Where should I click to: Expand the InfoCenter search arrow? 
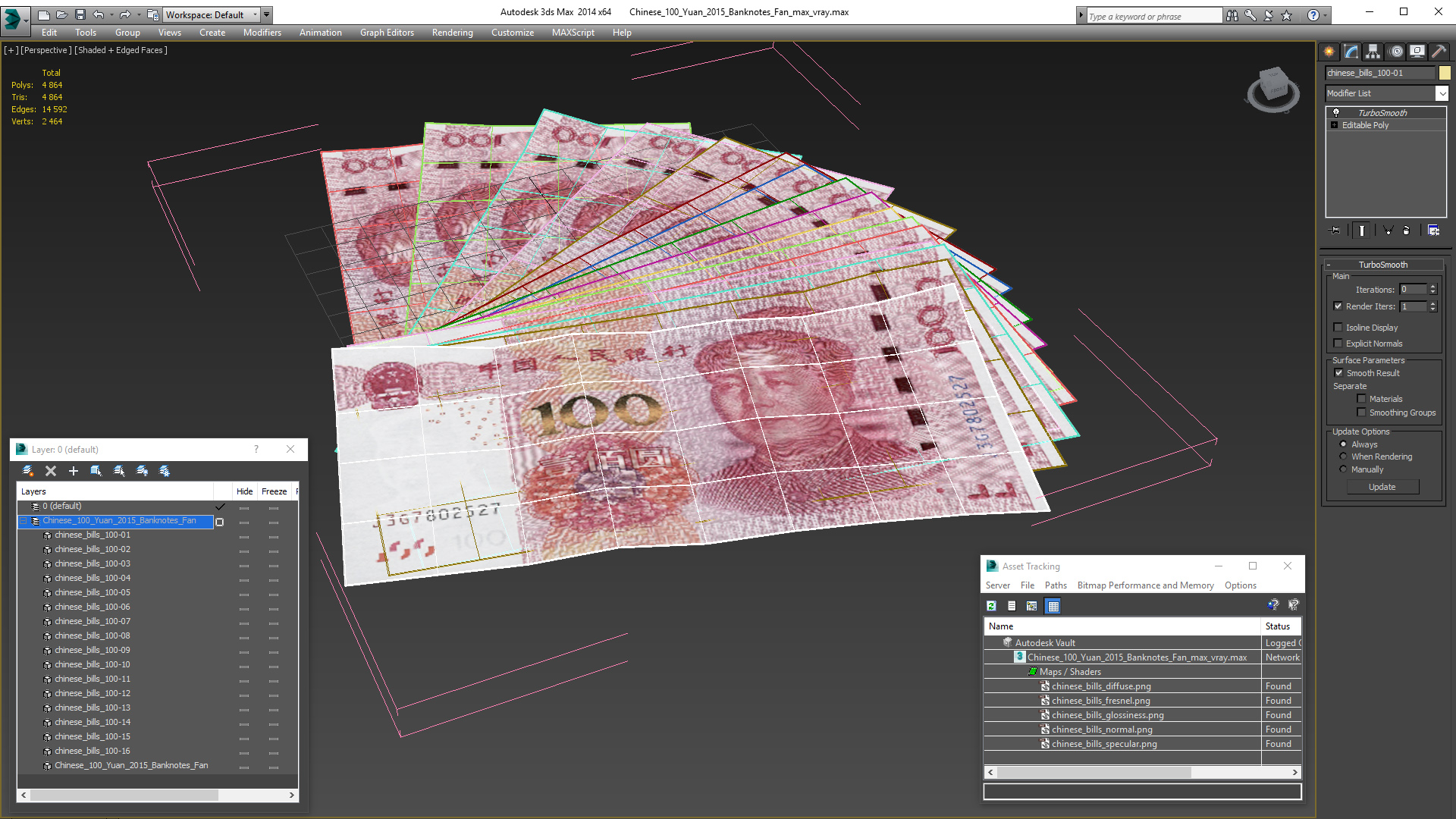click(1081, 15)
